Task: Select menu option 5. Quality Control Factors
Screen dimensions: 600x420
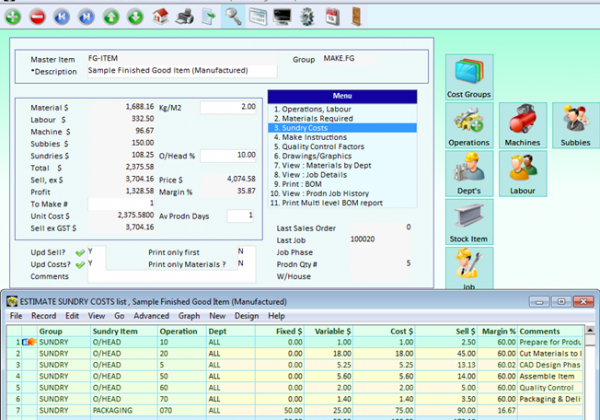Action: pyautogui.click(x=342, y=147)
